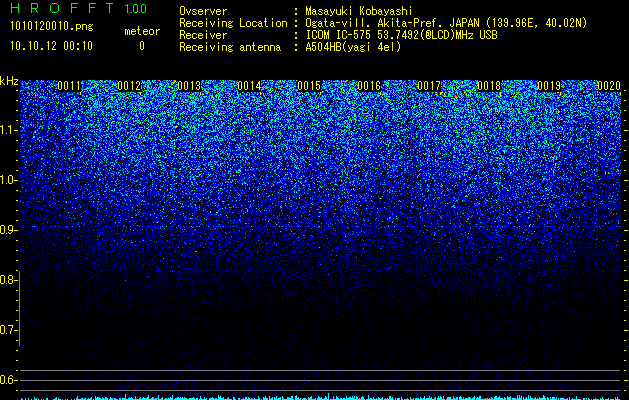629x400 pixels.
Task: Click the meteor label
Action: pyautogui.click(x=142, y=31)
